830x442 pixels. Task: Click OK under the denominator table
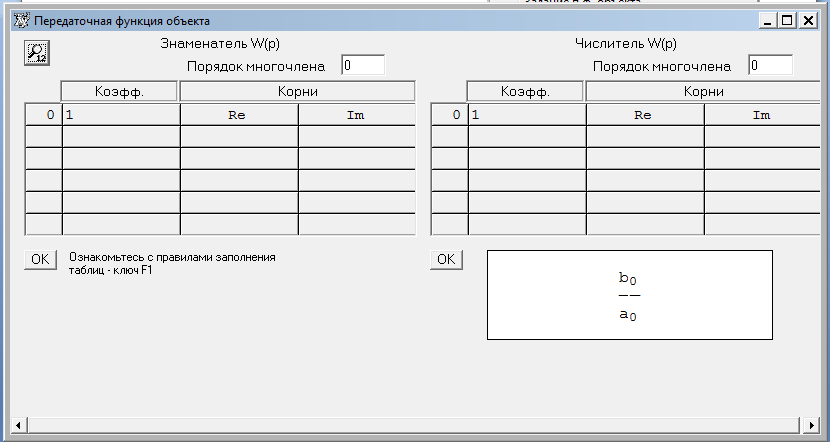coord(40,259)
